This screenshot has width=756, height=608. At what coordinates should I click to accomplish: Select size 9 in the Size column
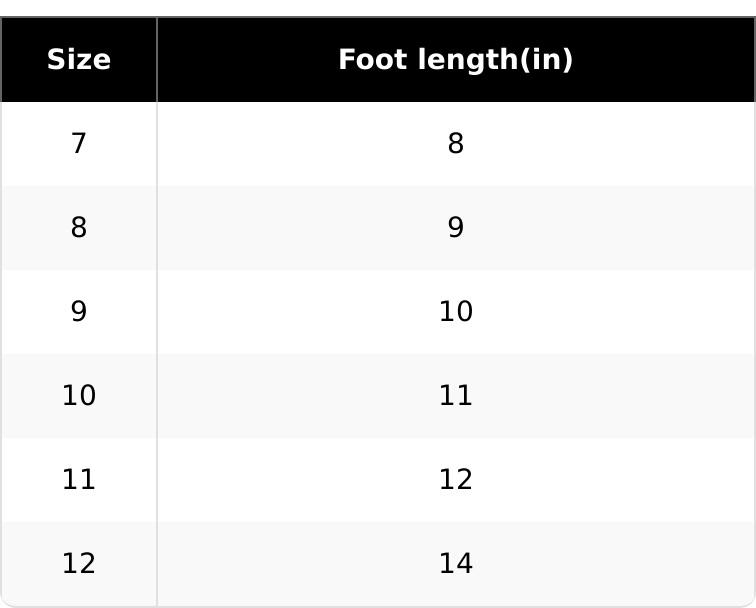pos(79,312)
